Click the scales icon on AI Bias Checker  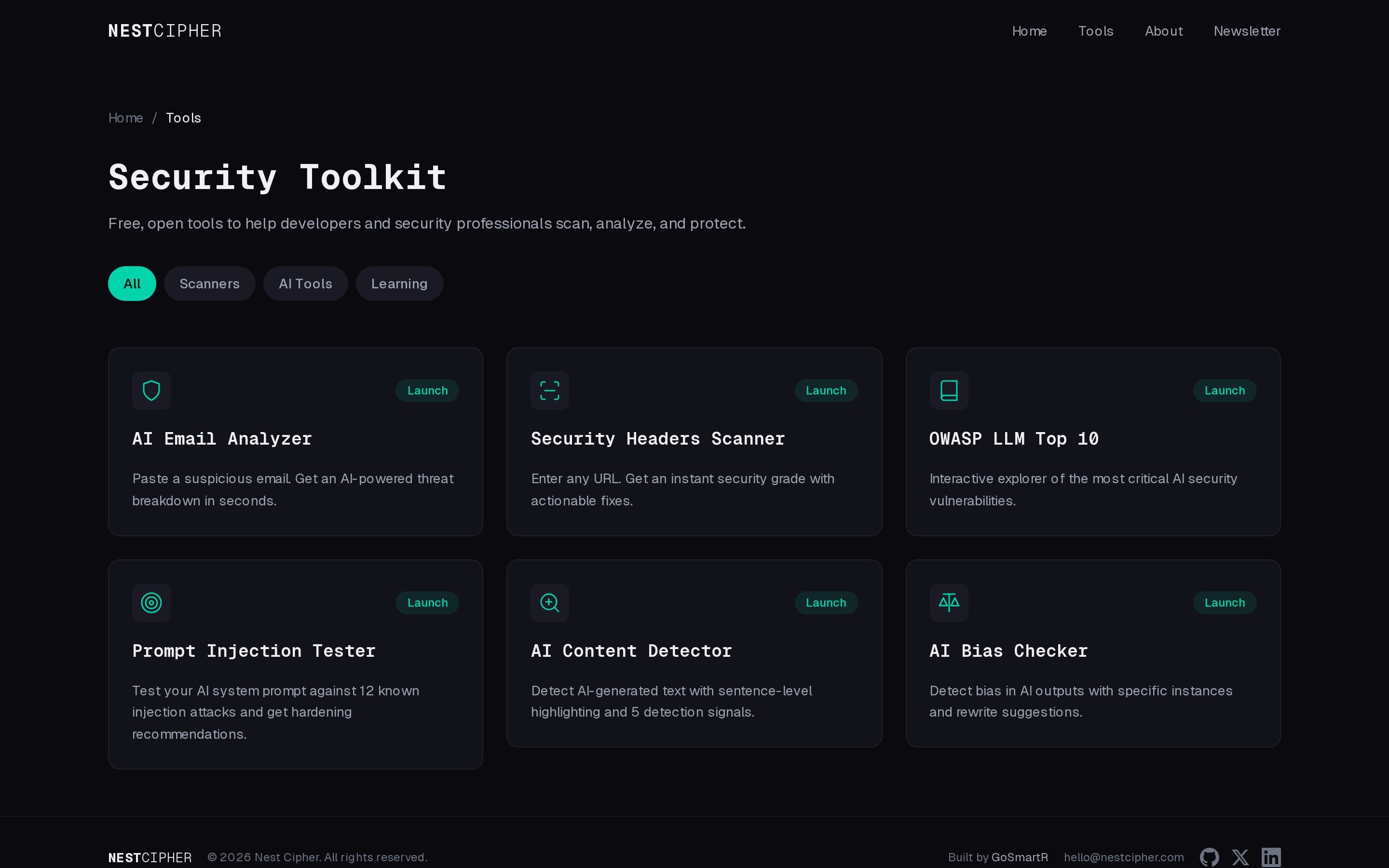pyautogui.click(x=948, y=602)
